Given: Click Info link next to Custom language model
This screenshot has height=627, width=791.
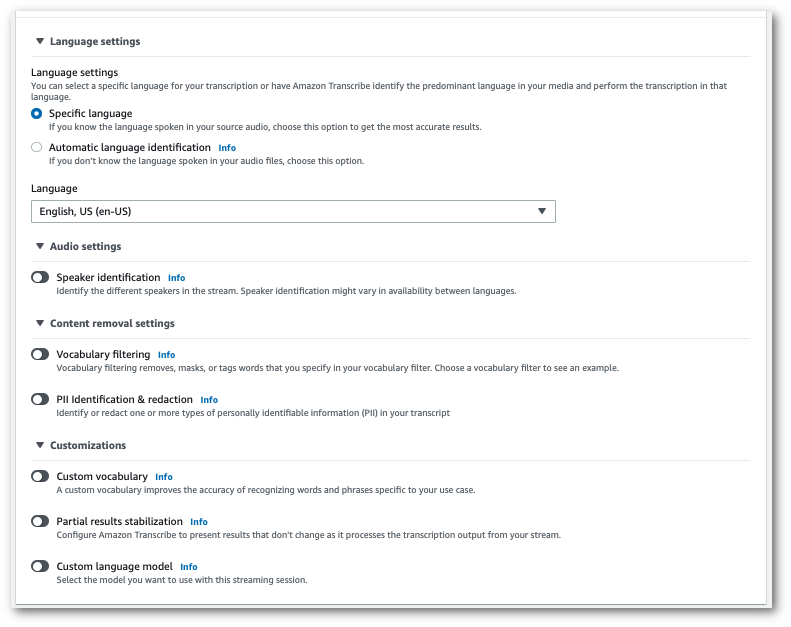Looking at the screenshot, I should [189, 567].
